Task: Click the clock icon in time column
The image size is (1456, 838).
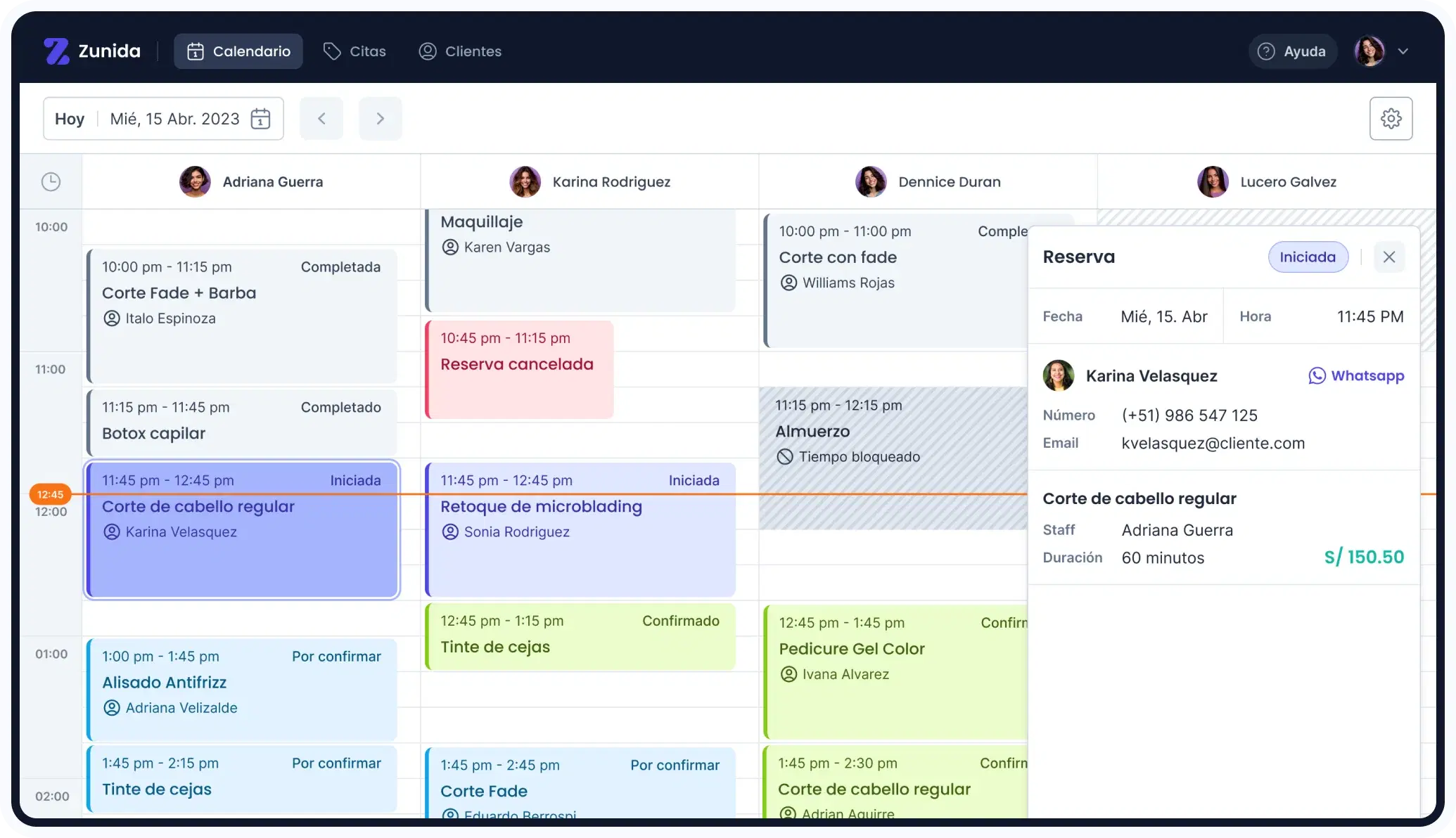Action: pos(51,182)
